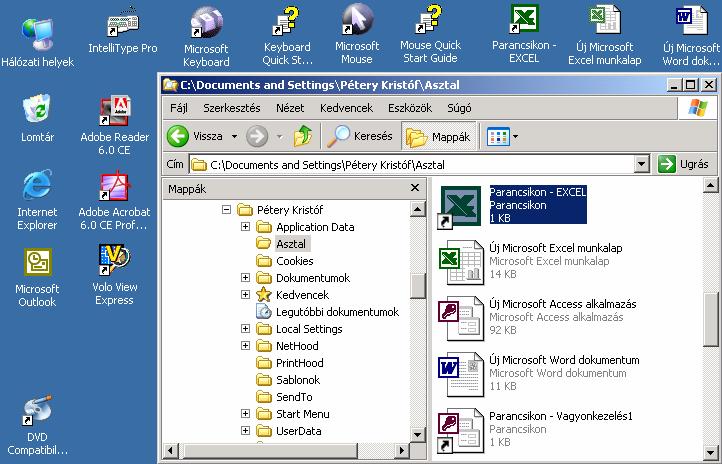Viewport: 722px width, 464px height.
Task: Expand the NetHood folder node
Action: [245, 346]
